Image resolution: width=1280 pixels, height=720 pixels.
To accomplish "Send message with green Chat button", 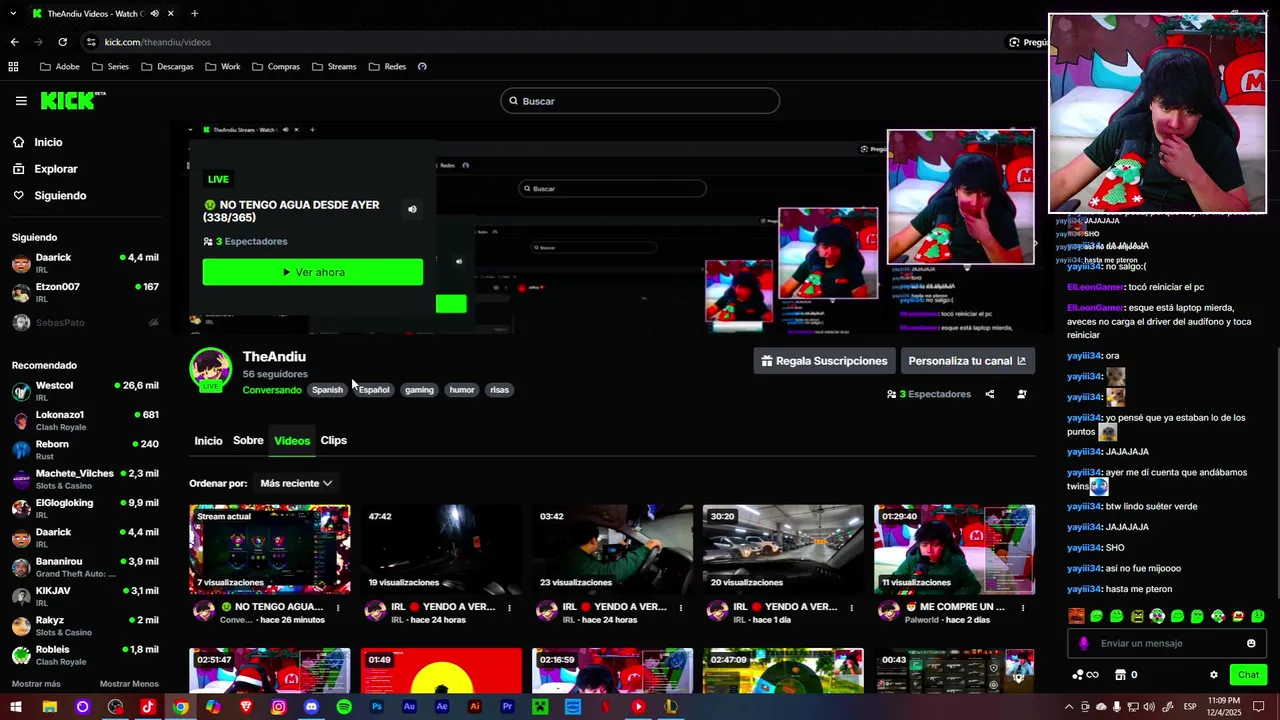I will point(1248,675).
